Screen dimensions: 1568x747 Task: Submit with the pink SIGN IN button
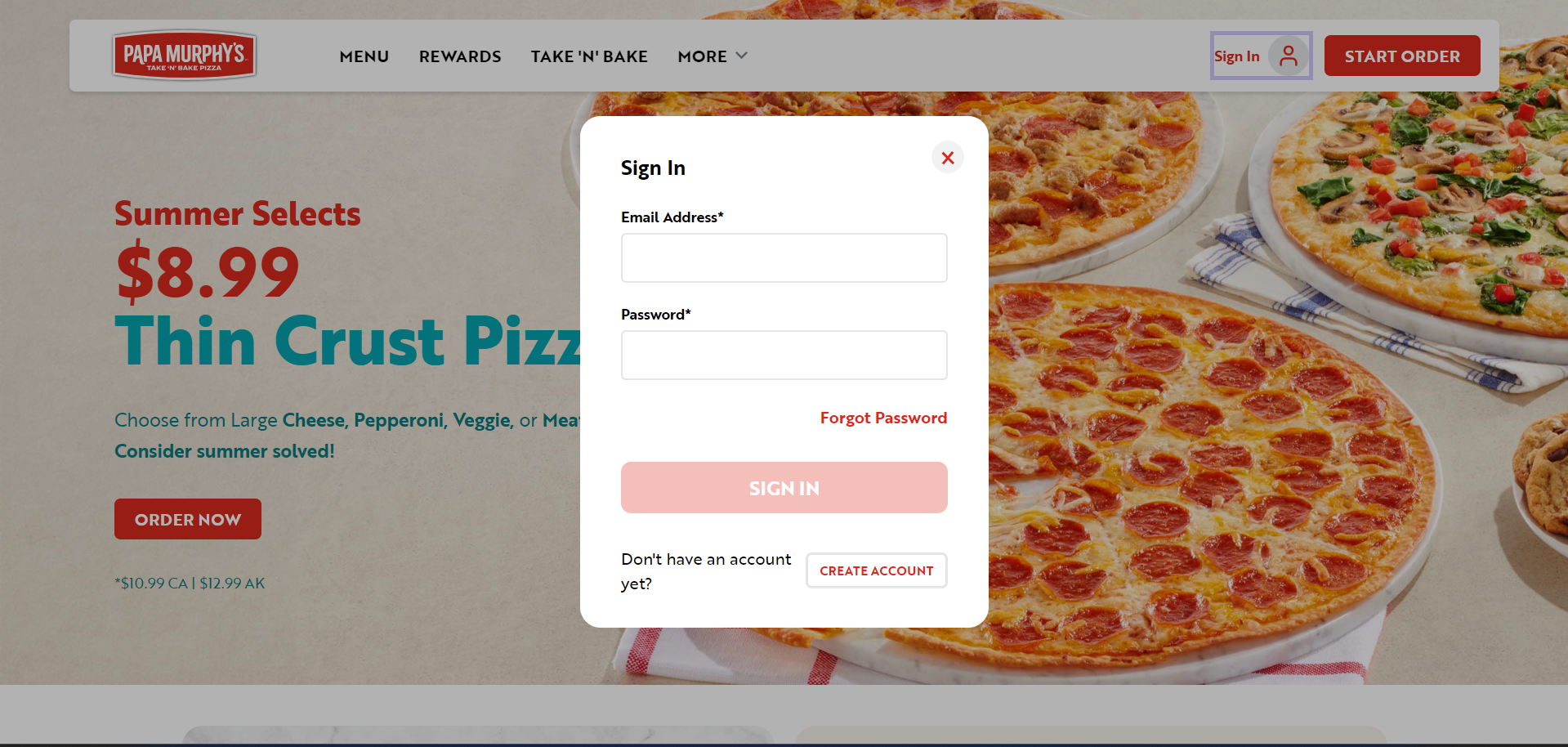click(784, 488)
